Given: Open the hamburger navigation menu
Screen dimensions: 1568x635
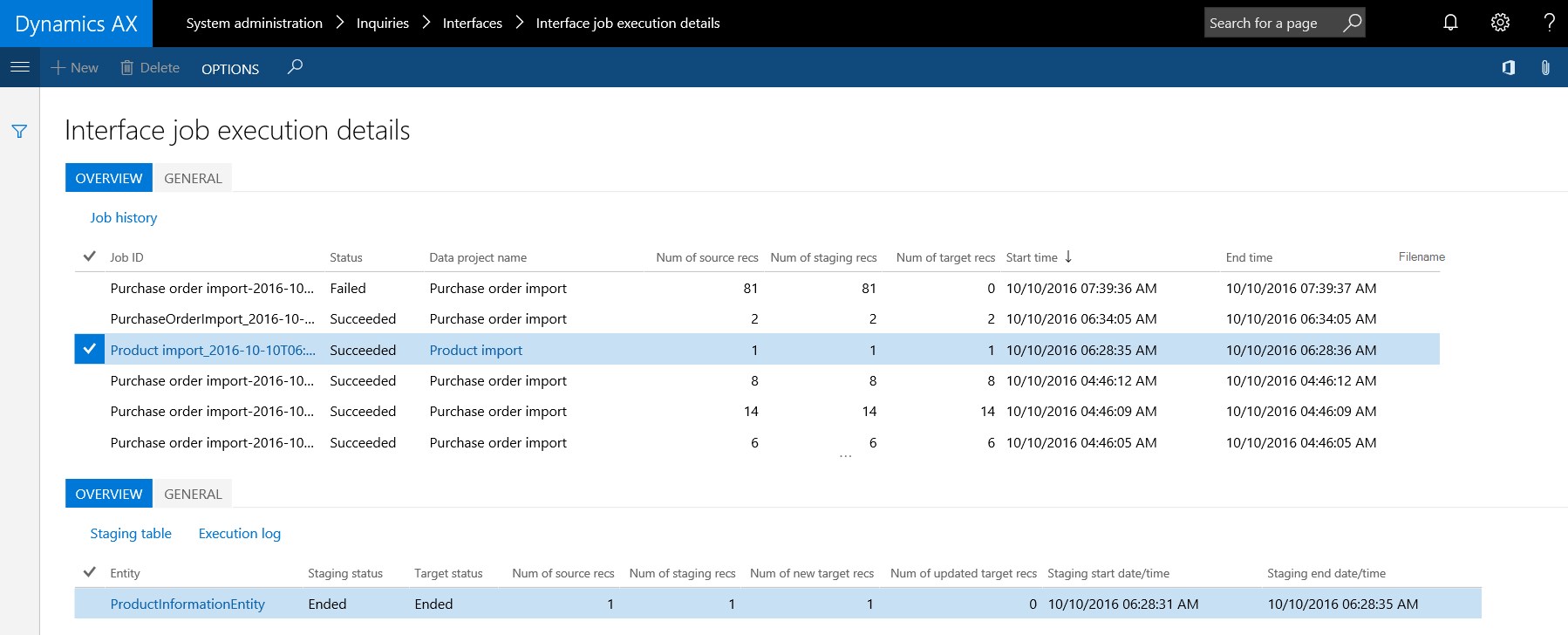Looking at the screenshot, I should tap(19, 67).
